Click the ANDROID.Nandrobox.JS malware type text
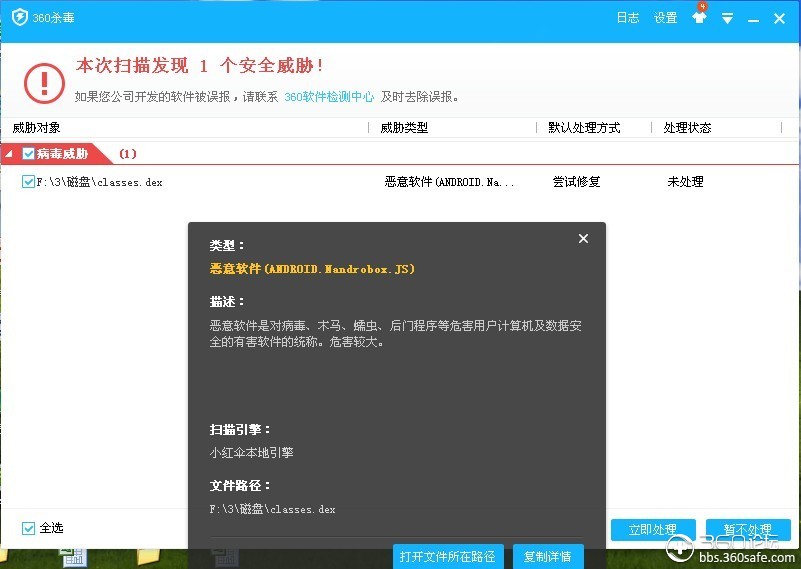This screenshot has width=801, height=569. click(x=312, y=269)
